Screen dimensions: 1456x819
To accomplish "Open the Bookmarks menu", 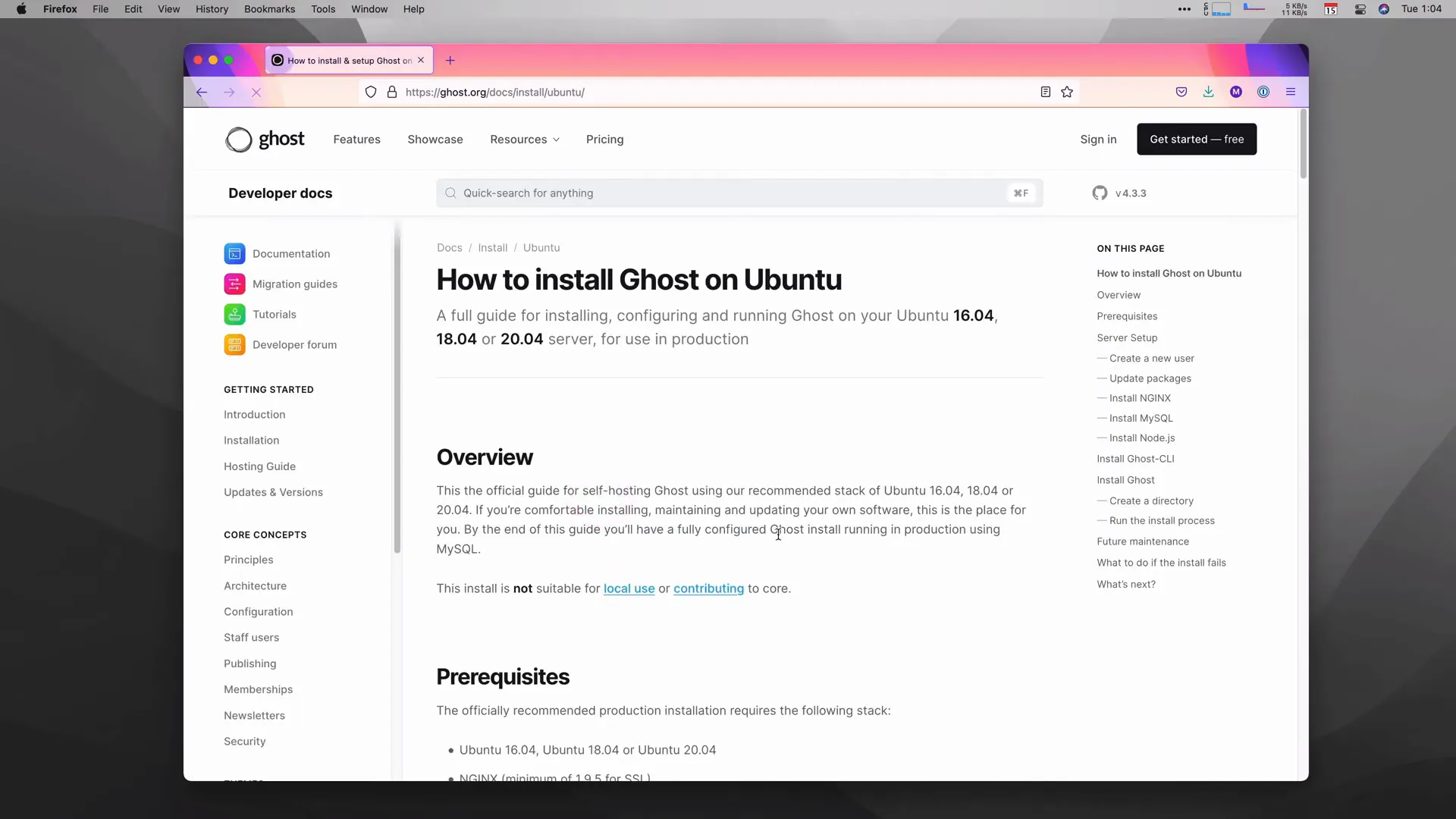I will pos(269,9).
